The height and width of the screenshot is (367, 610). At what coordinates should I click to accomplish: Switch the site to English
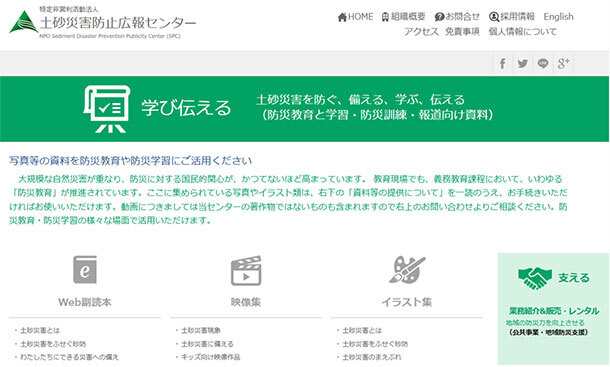point(558,17)
